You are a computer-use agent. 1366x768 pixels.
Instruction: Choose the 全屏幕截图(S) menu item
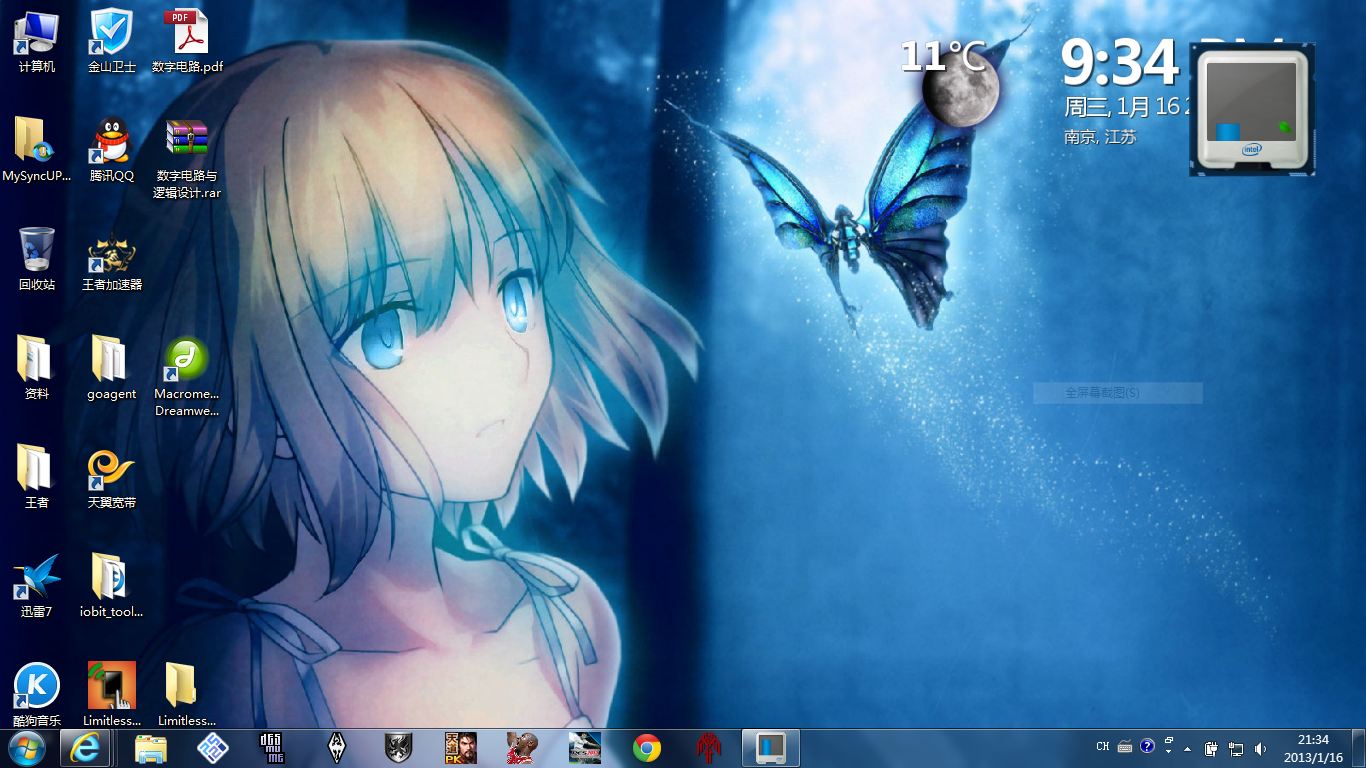(1118, 393)
